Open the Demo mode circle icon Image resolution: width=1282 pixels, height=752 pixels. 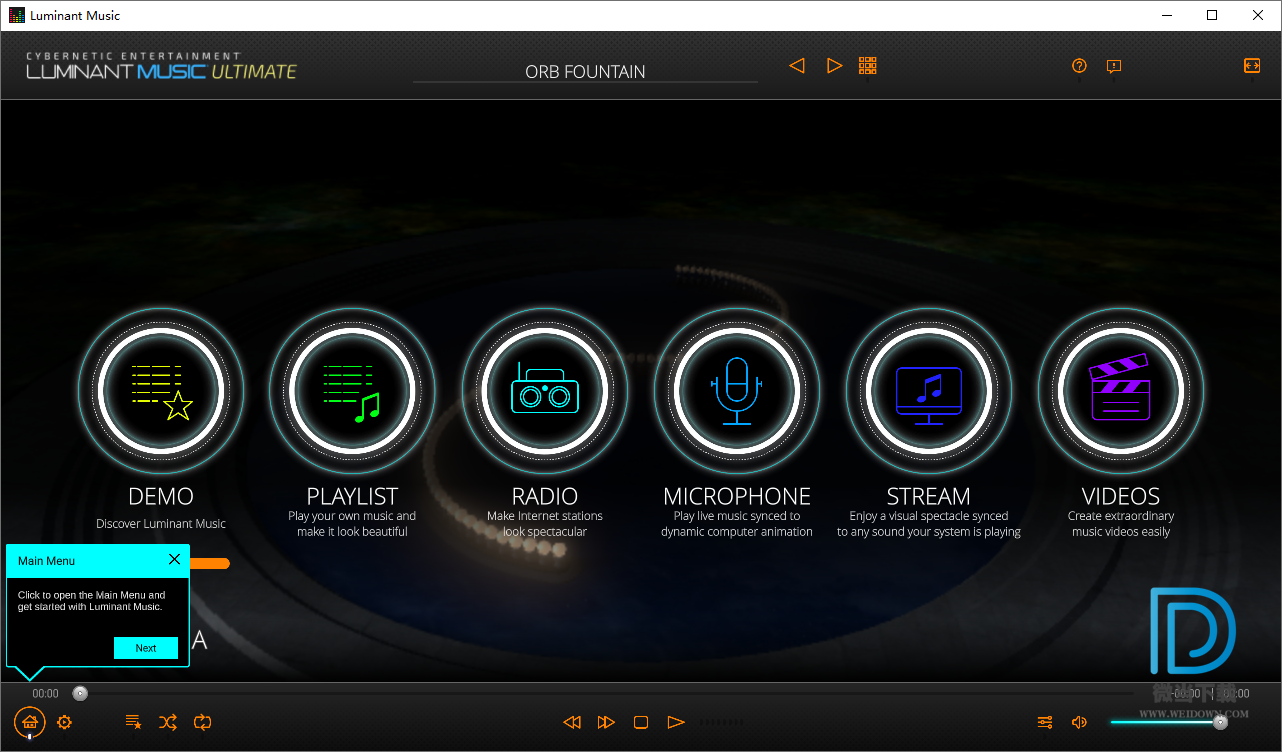tap(161, 390)
